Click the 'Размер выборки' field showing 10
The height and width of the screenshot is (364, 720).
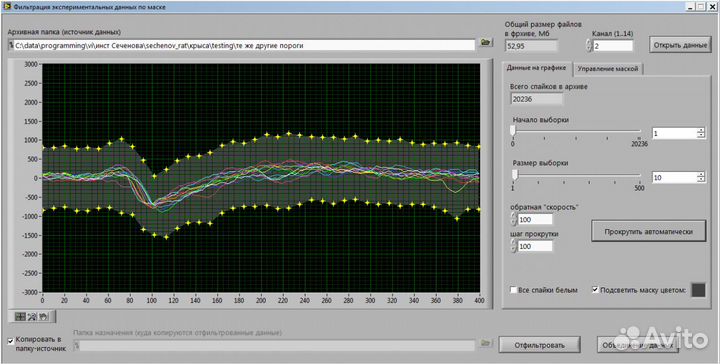674,177
